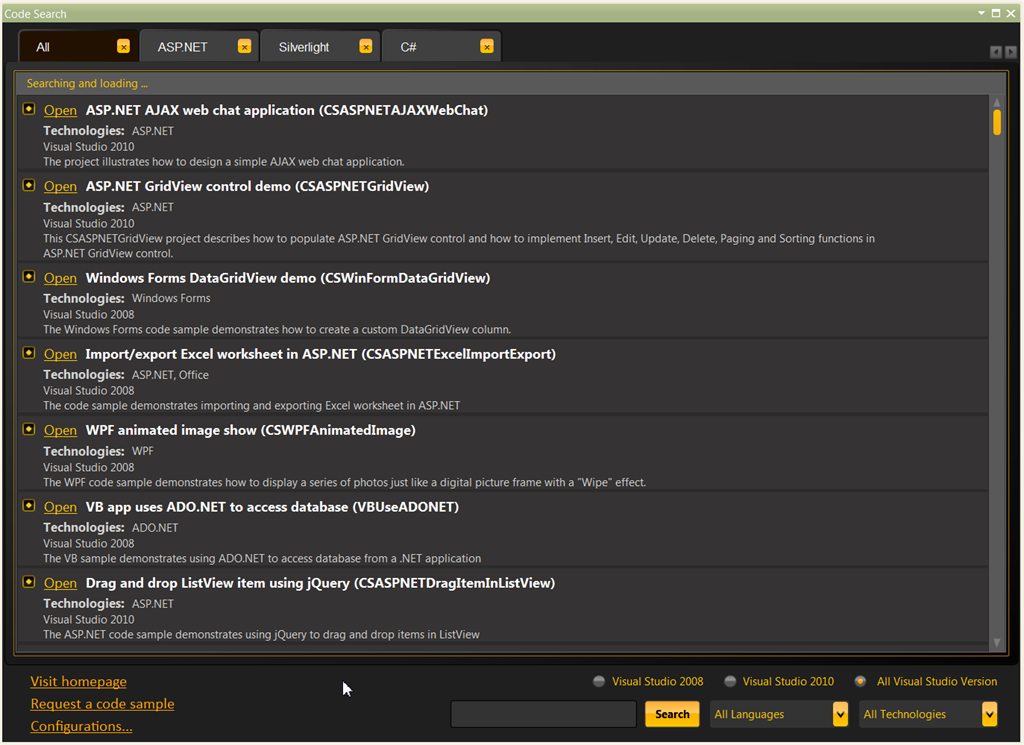The width and height of the screenshot is (1024, 745).
Task: Select title WPF animated image show (CSWPFAnimatedImage)
Action: (251, 430)
